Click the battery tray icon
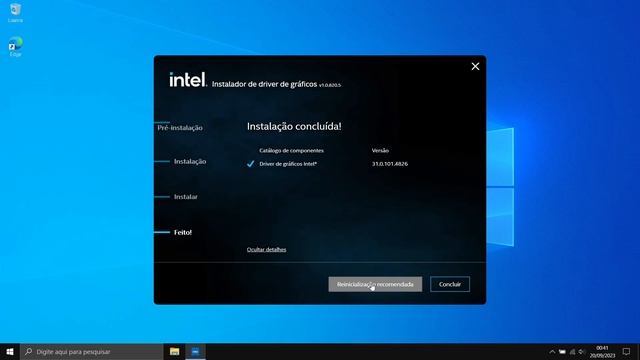 tap(562, 352)
